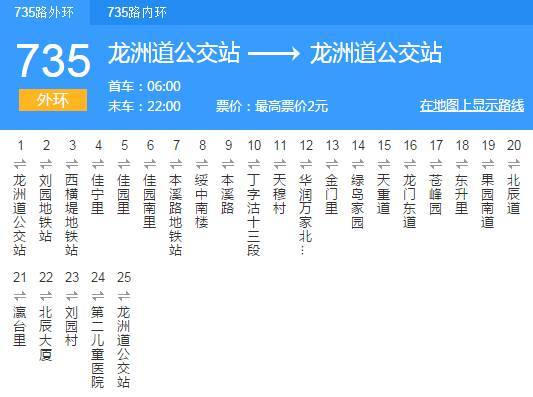Screen dimensions: 533x397
Task: Select stop 4 佳宁里
Action: (98, 194)
